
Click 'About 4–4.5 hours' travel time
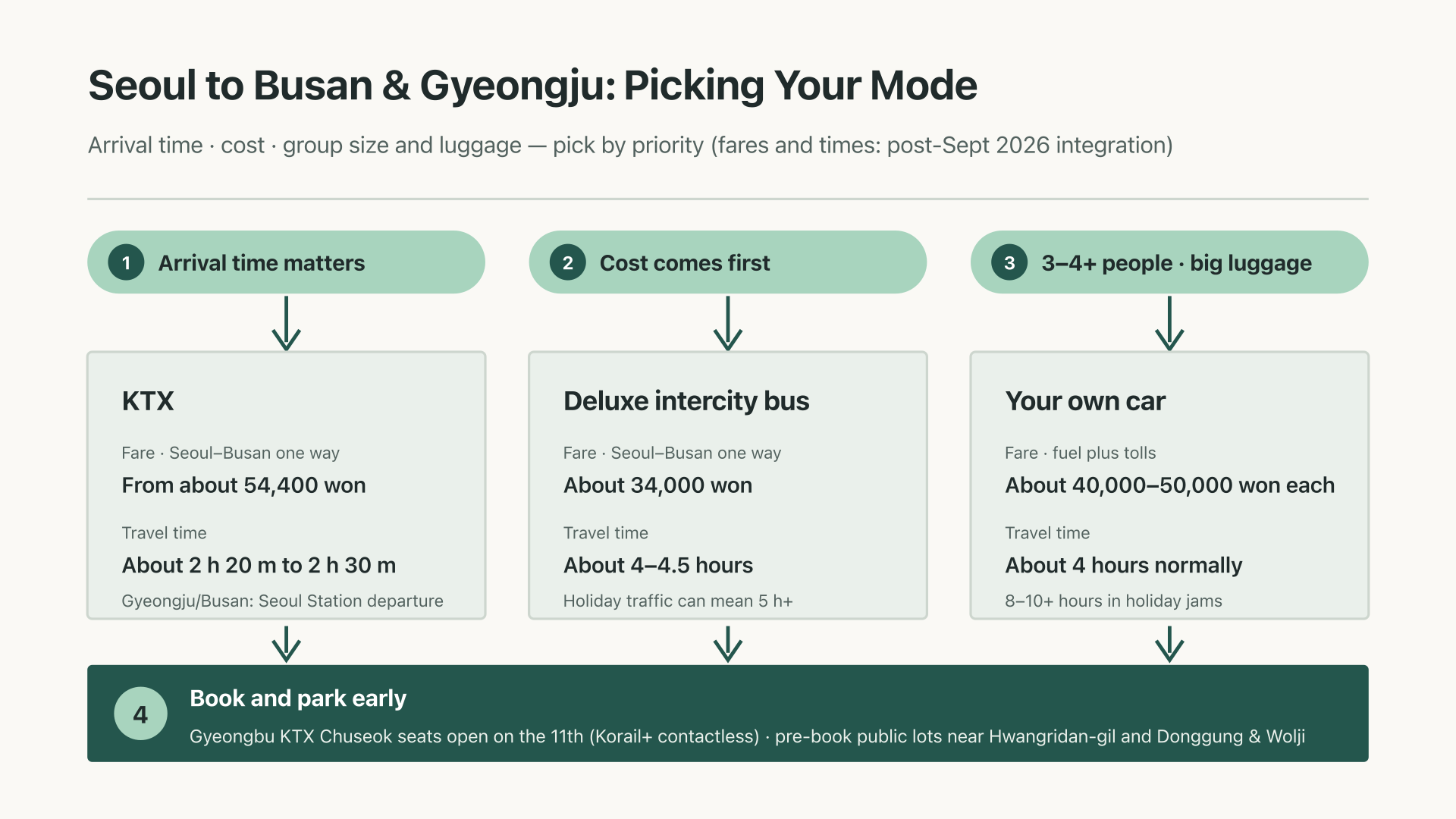pos(658,565)
